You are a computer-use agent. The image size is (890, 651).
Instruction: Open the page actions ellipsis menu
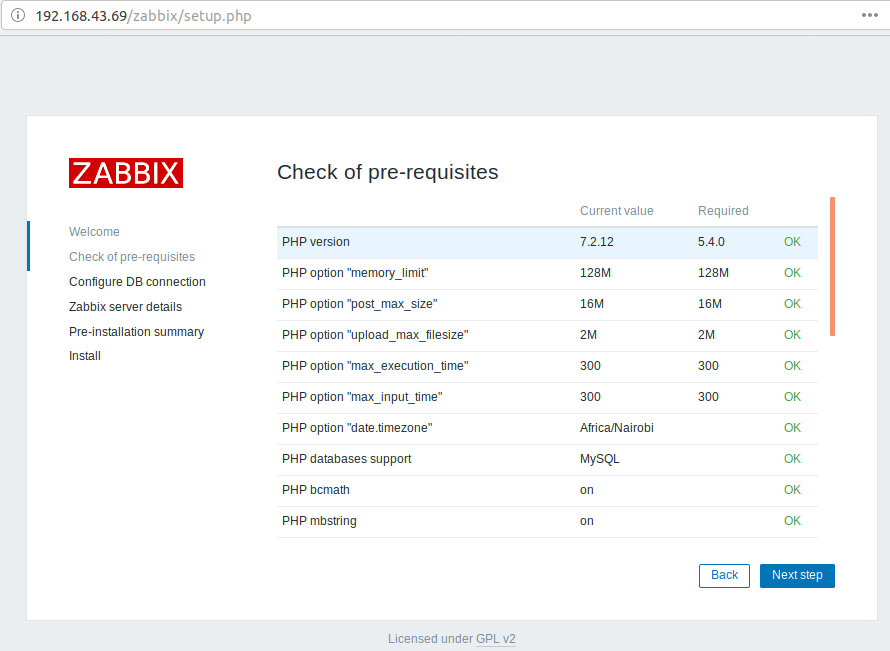pos(870,15)
